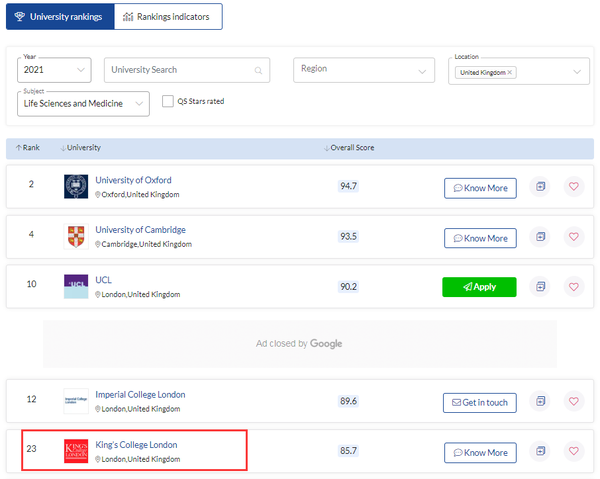
Task: Click the 85.7 overall score
Action: [348, 451]
